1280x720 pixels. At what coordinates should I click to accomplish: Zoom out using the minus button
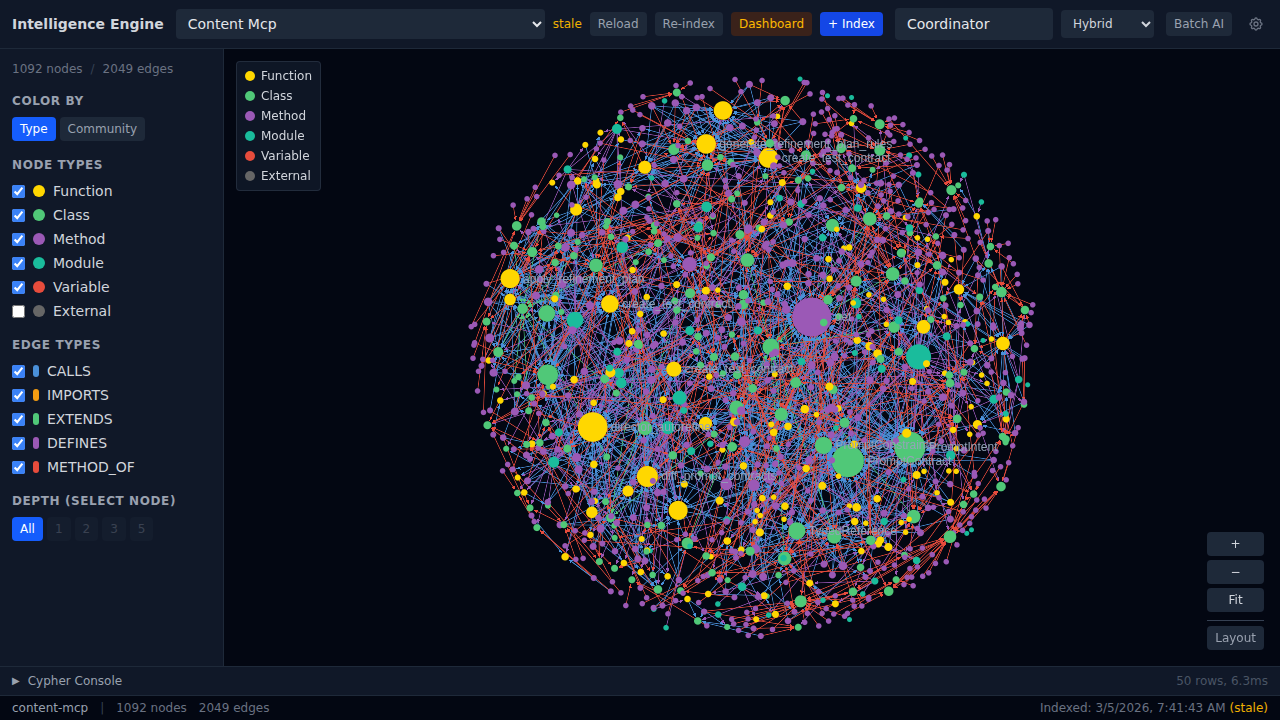coord(1235,572)
